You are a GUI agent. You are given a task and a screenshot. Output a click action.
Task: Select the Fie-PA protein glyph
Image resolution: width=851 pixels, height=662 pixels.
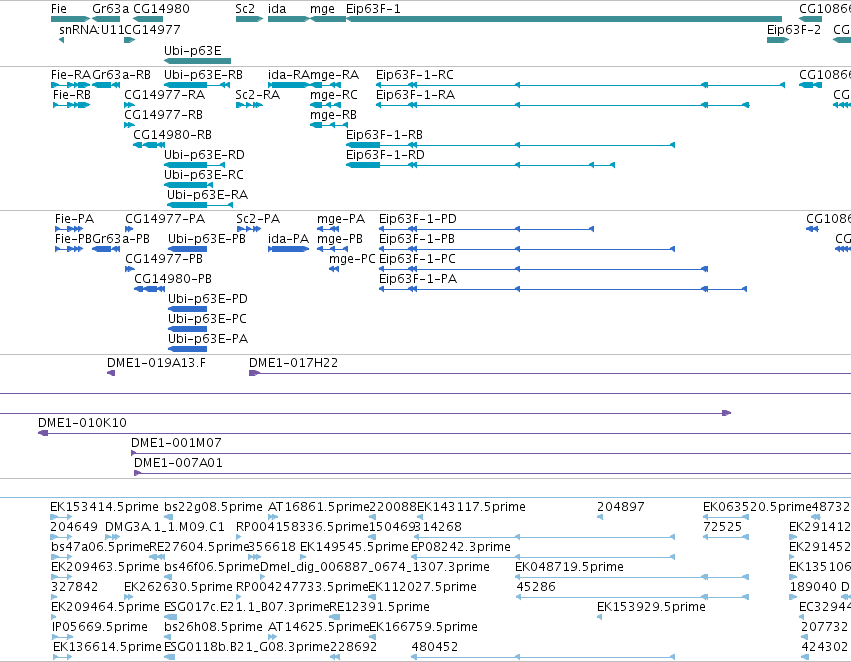click(x=69, y=229)
